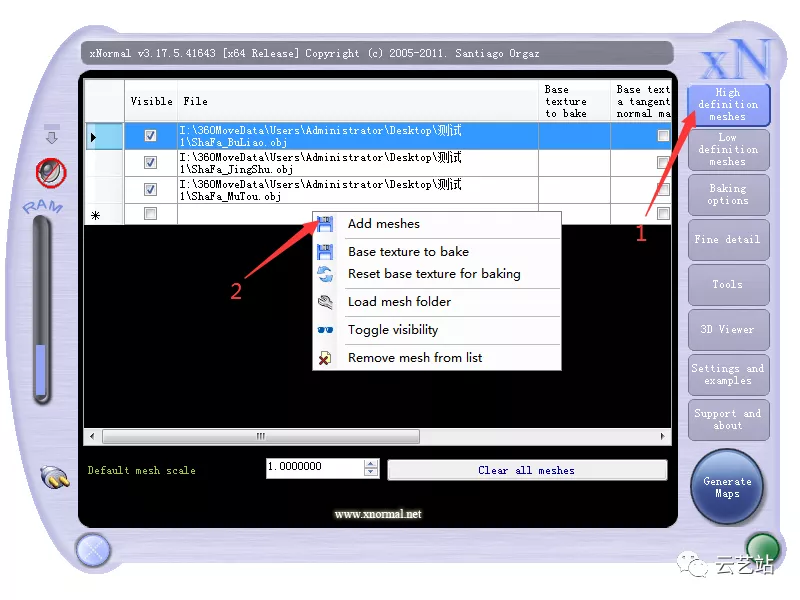The height and width of the screenshot is (600, 800).
Task: Open Settings and examples tab
Action: tap(728, 374)
